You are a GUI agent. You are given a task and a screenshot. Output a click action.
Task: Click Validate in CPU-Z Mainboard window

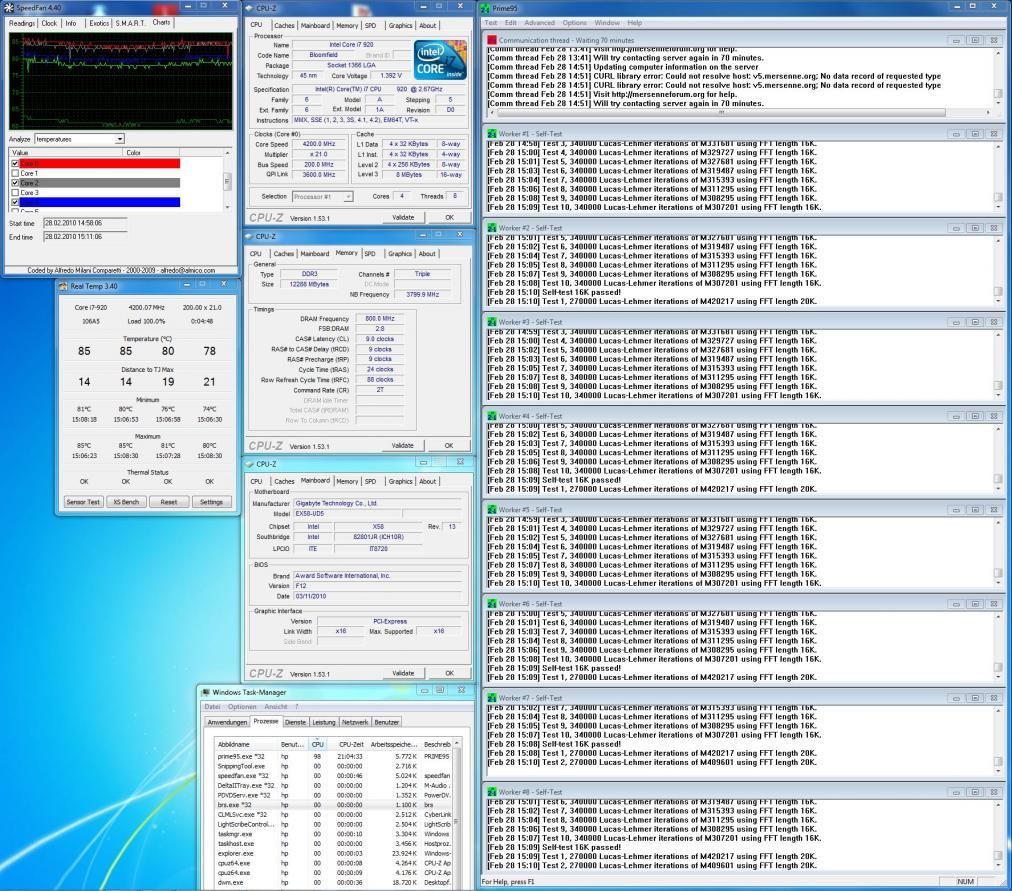(x=403, y=673)
